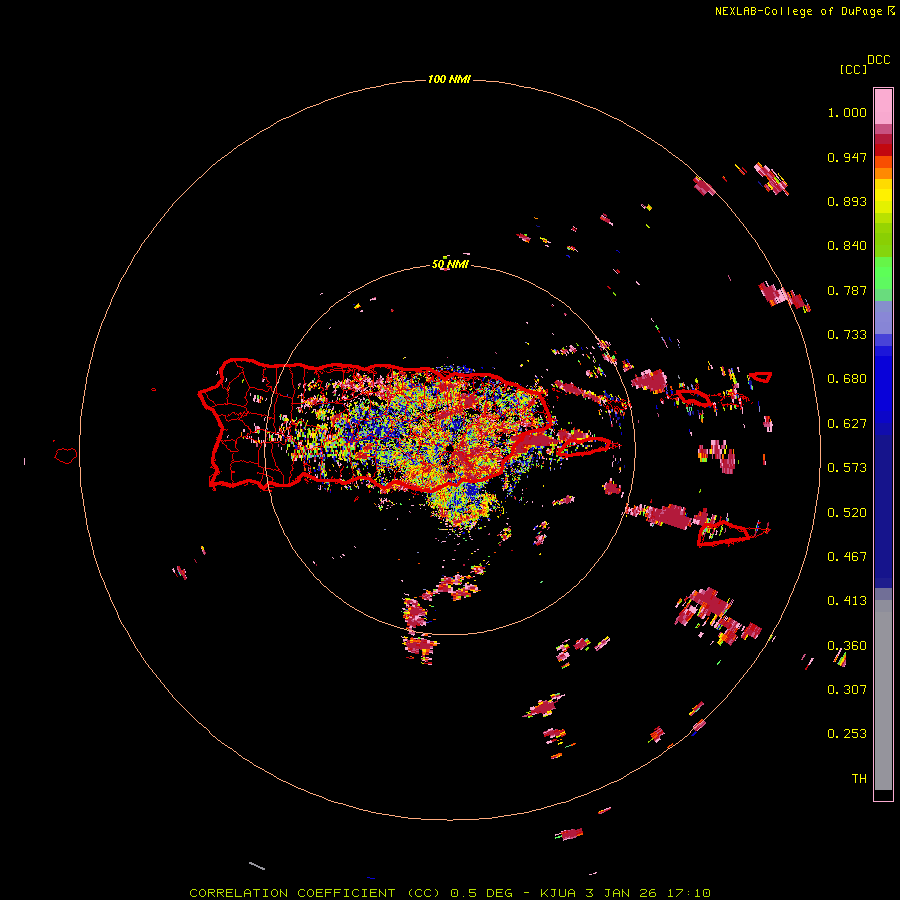Click the 0.947 legend value
Viewport: 900px width, 900px height.
tap(847, 157)
